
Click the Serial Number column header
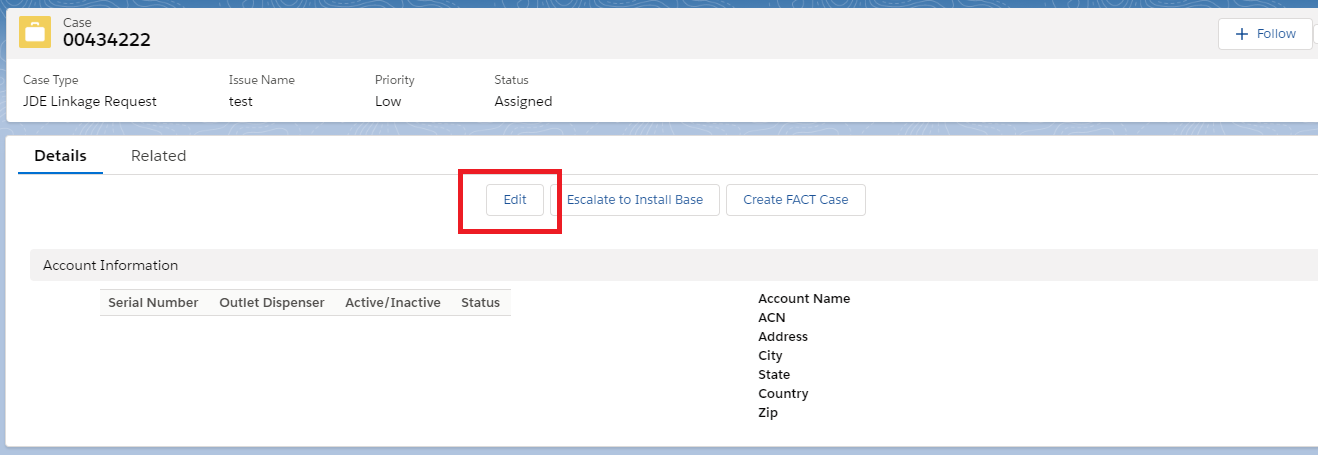point(153,303)
